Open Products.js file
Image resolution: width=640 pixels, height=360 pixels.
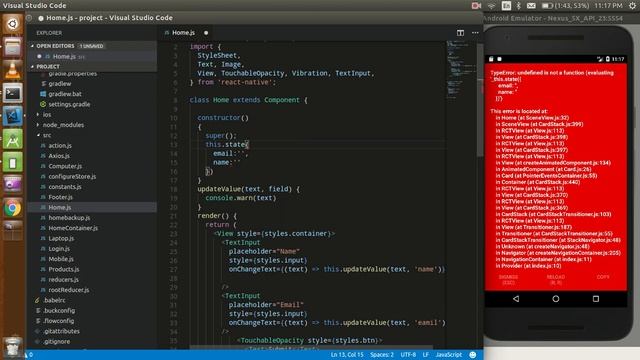64,269
